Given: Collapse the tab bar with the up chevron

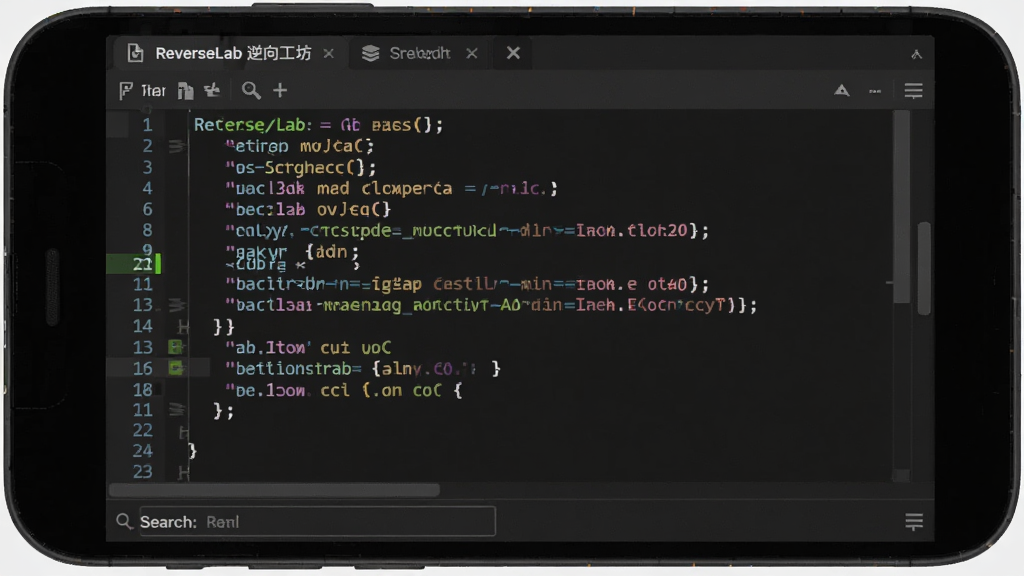Looking at the screenshot, I should click(916, 54).
